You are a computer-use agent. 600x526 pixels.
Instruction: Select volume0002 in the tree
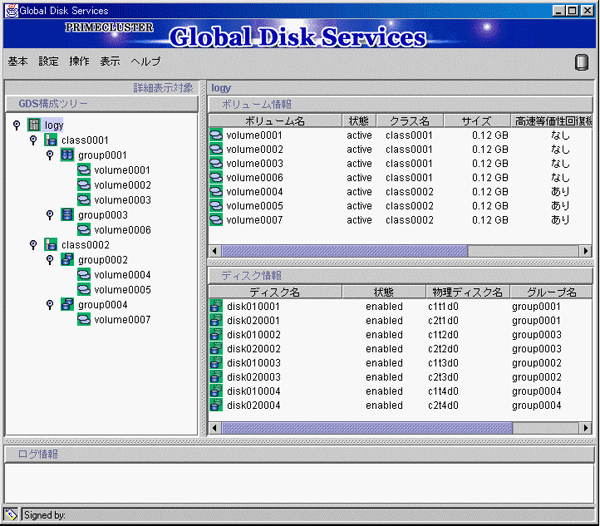click(122, 185)
